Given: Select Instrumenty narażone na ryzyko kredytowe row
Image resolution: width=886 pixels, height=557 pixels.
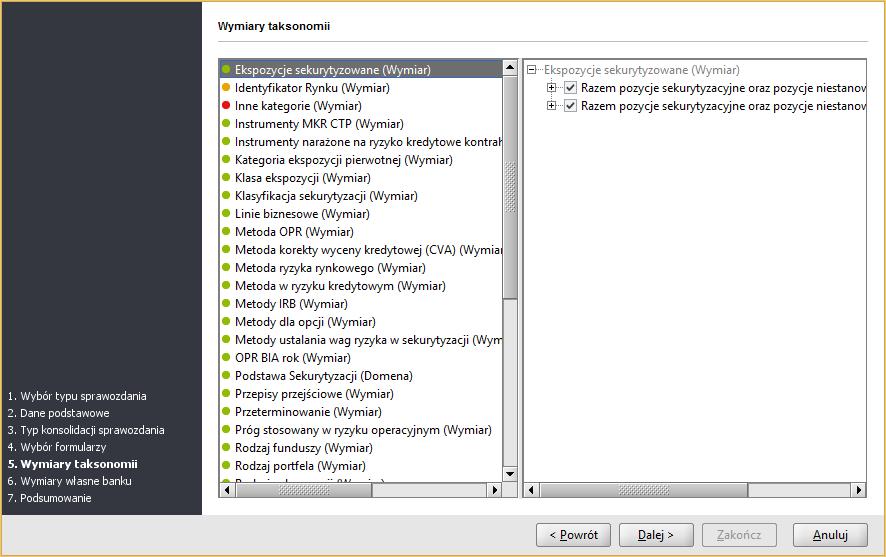Looking at the screenshot, I should click(x=361, y=142).
